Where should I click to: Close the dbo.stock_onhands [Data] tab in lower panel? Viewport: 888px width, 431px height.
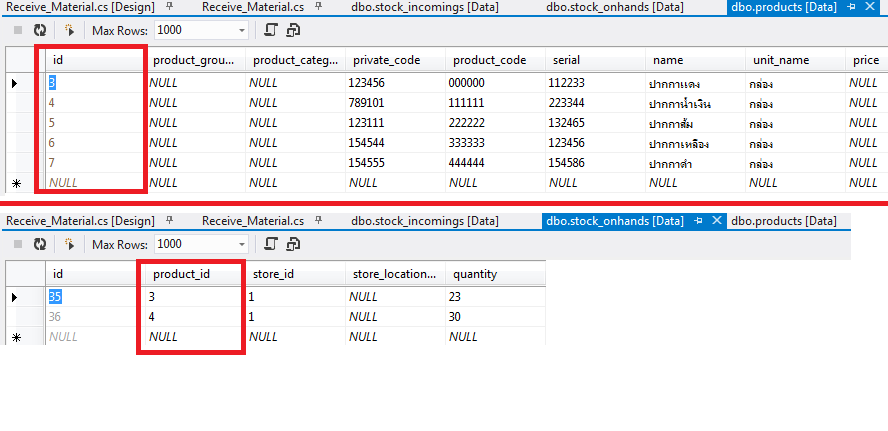(x=716, y=220)
